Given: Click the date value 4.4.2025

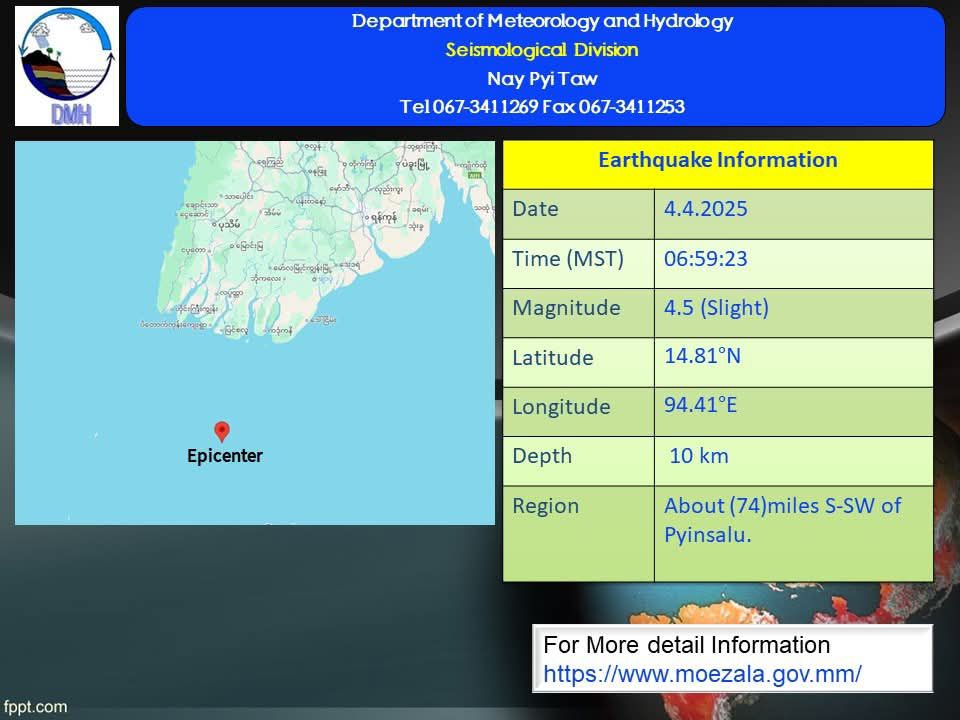Looking at the screenshot, I should [x=706, y=209].
